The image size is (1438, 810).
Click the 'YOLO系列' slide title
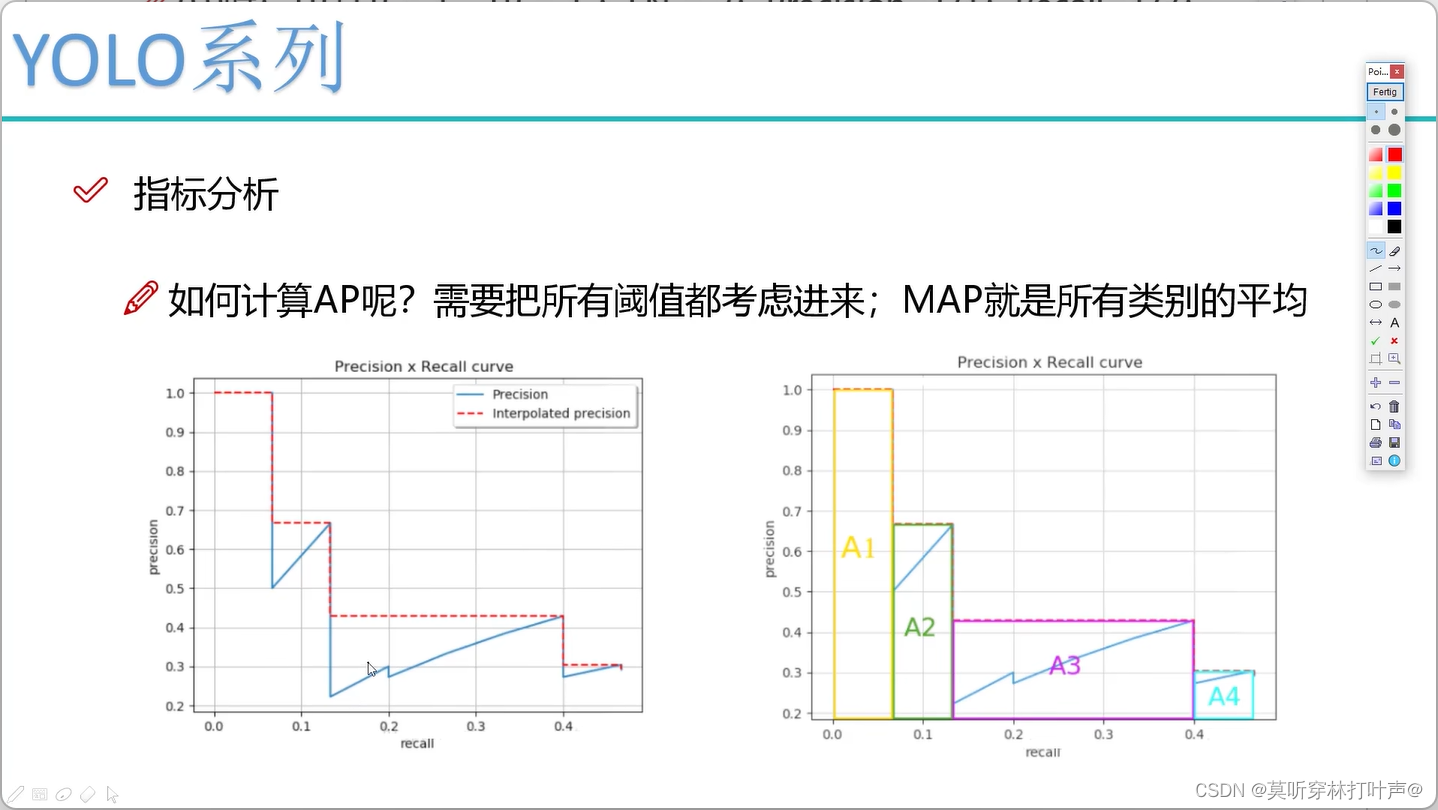(178, 60)
